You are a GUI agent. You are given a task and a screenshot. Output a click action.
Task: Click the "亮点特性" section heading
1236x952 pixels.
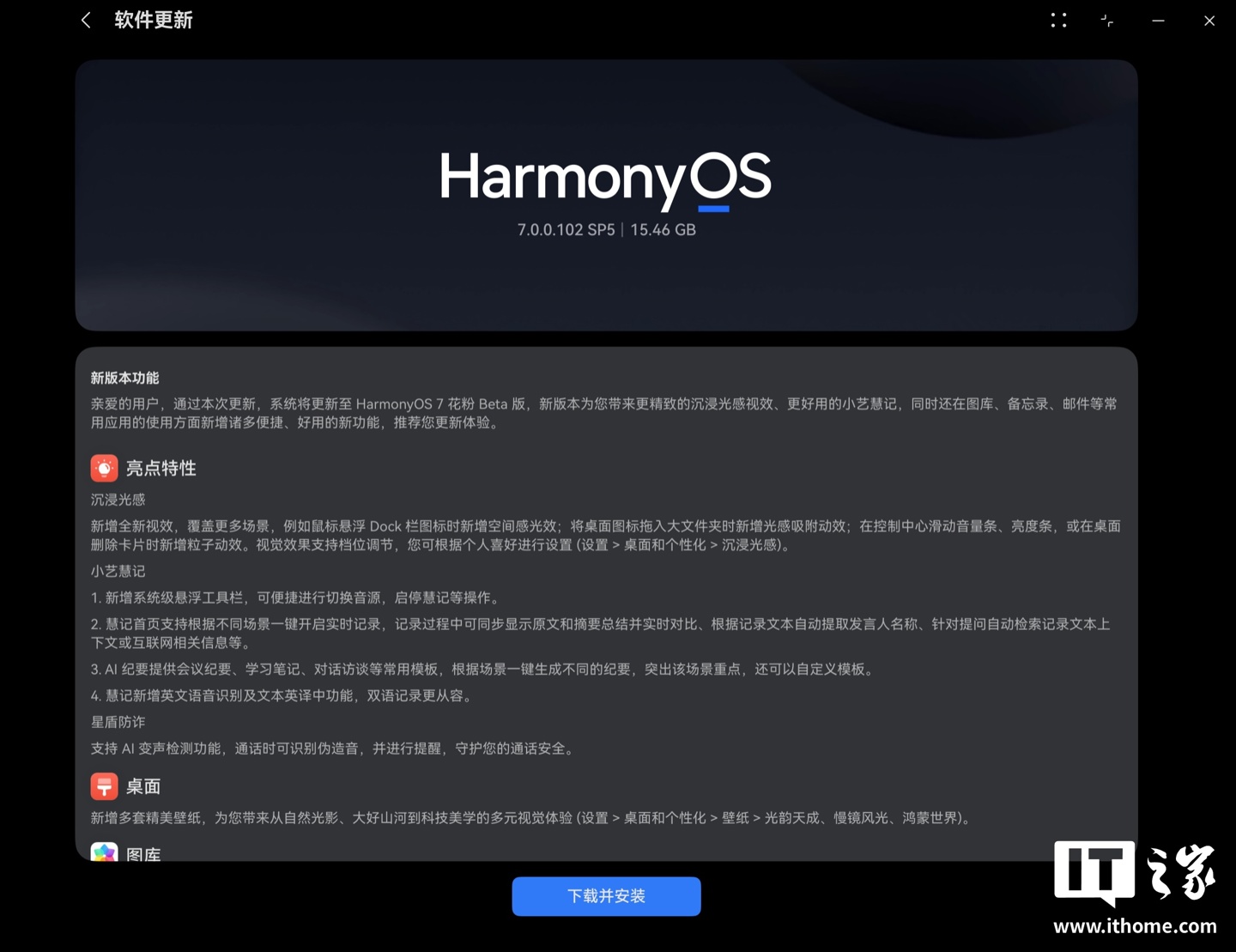pos(161,468)
